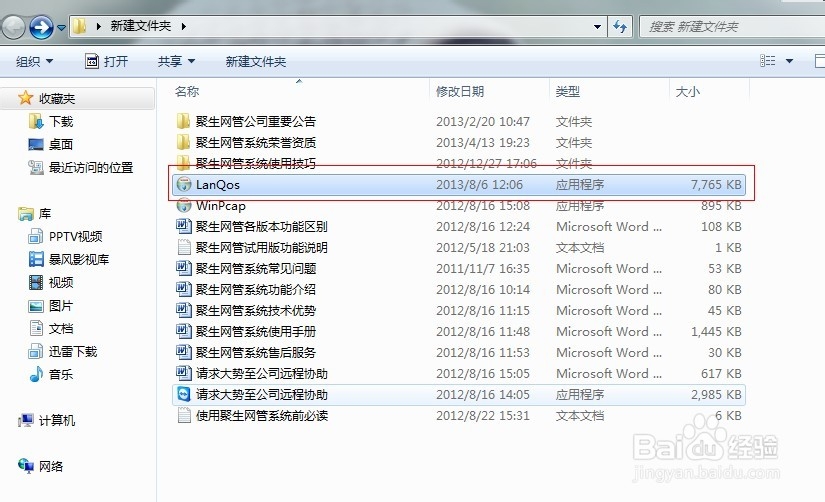Image resolution: width=825 pixels, height=502 pixels.
Task: Select 桌面 in the navigation pane
Action: [x=61, y=144]
